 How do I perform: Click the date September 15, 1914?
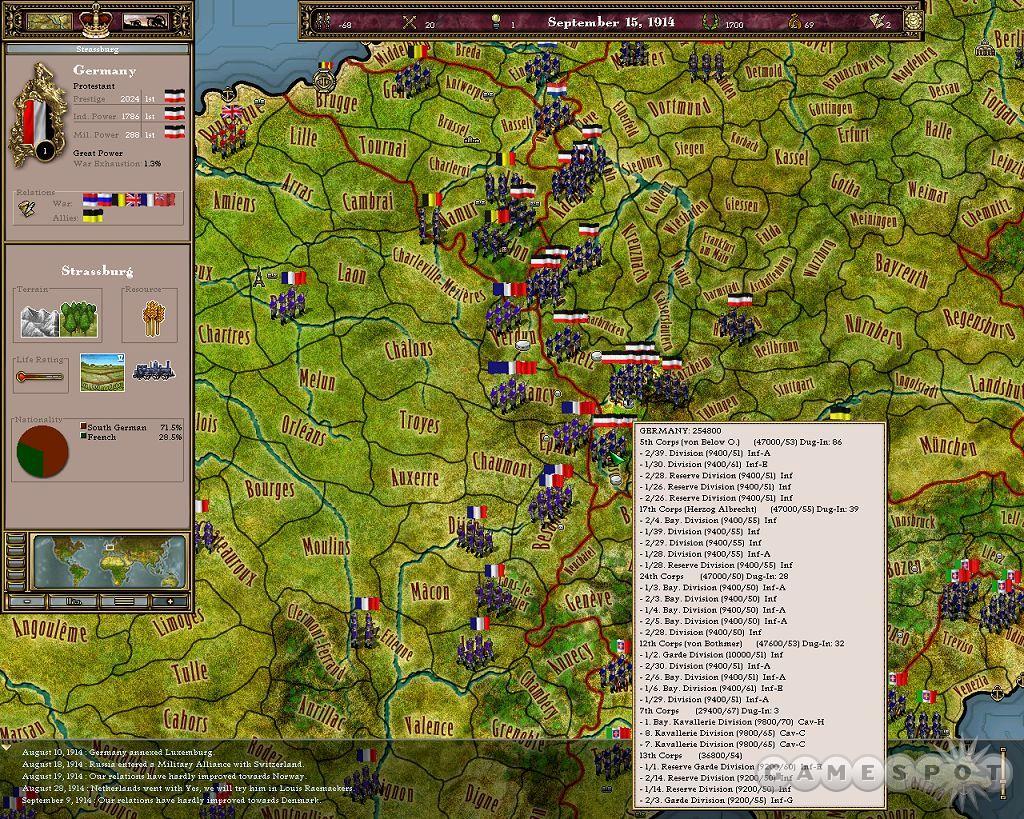[x=611, y=22]
